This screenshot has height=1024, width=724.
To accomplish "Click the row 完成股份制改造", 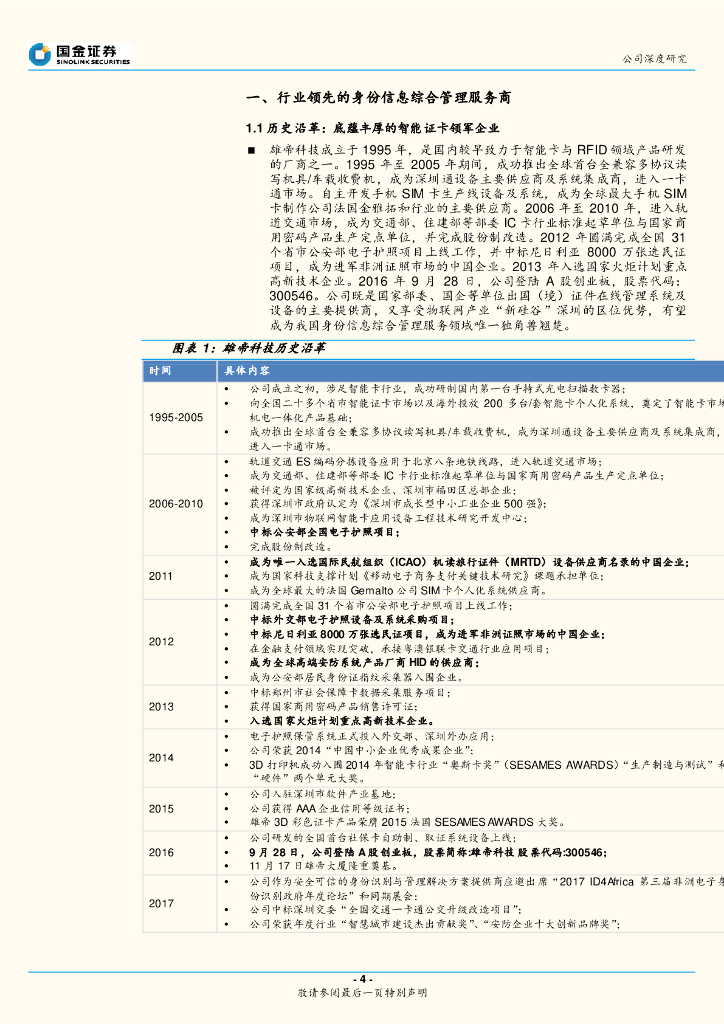I will (x=291, y=547).
